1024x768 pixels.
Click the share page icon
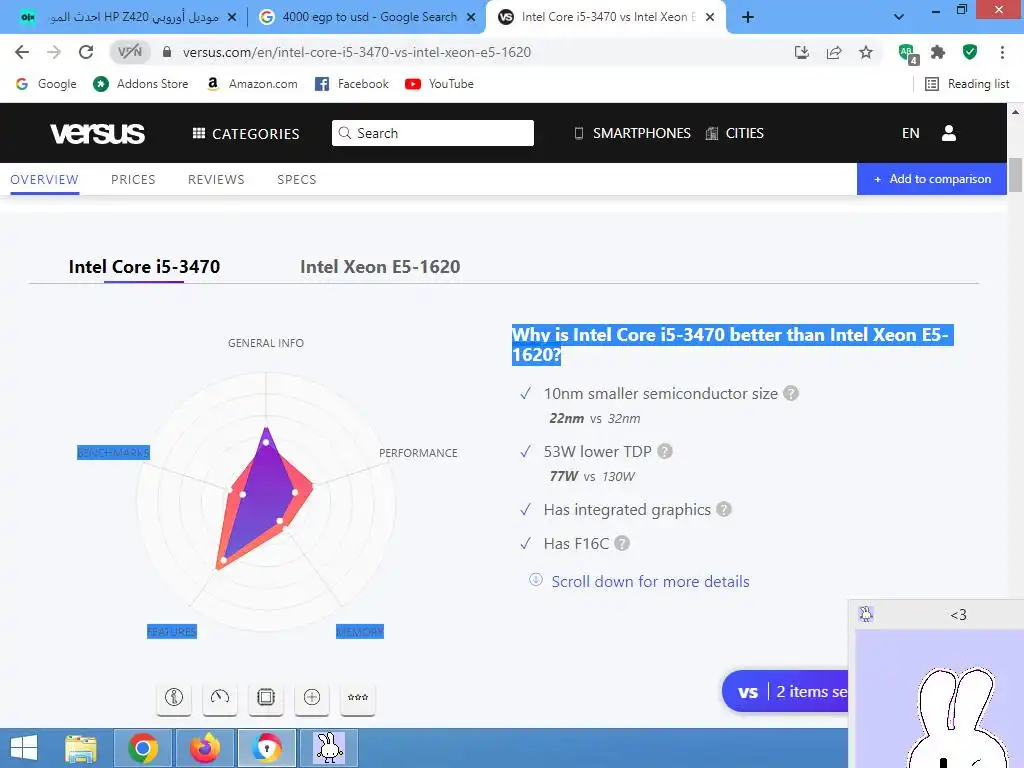pos(834,52)
